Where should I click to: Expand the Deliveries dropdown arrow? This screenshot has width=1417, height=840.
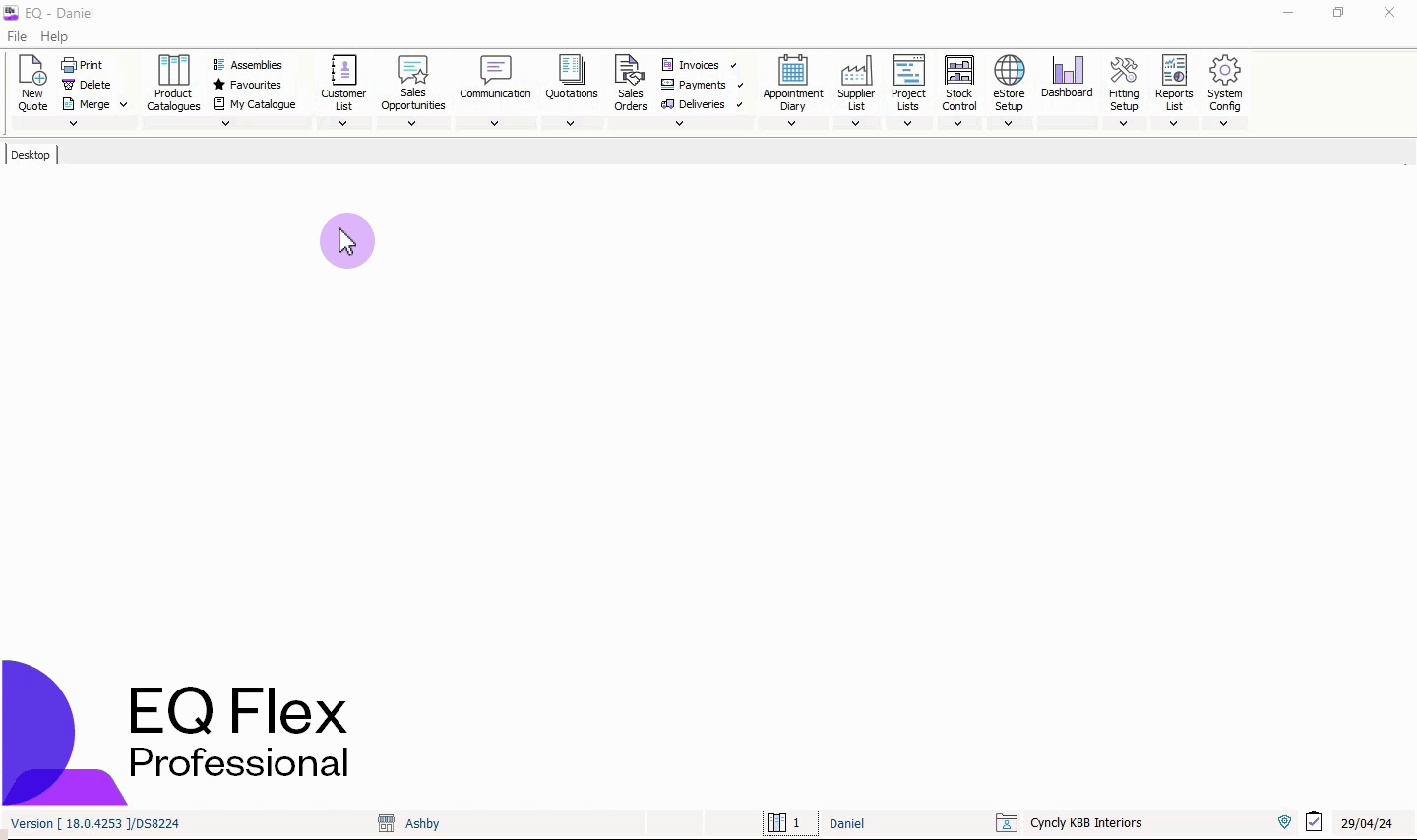pos(739,104)
